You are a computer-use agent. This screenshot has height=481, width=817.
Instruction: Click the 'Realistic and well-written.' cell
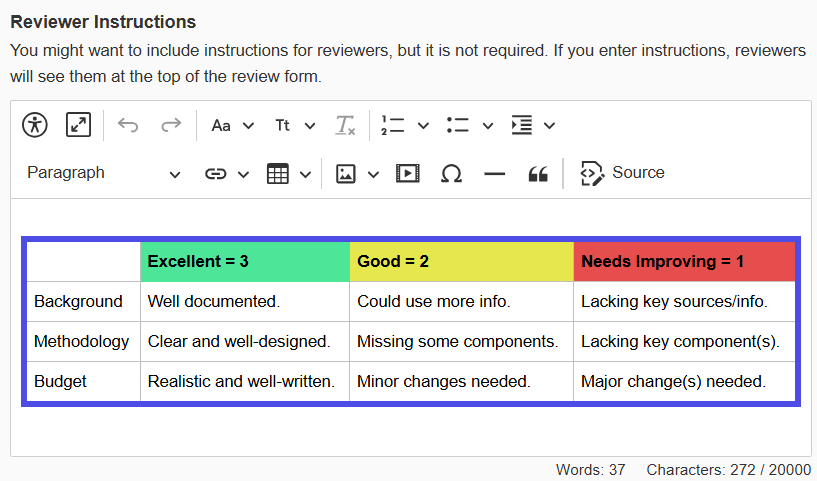(x=245, y=381)
